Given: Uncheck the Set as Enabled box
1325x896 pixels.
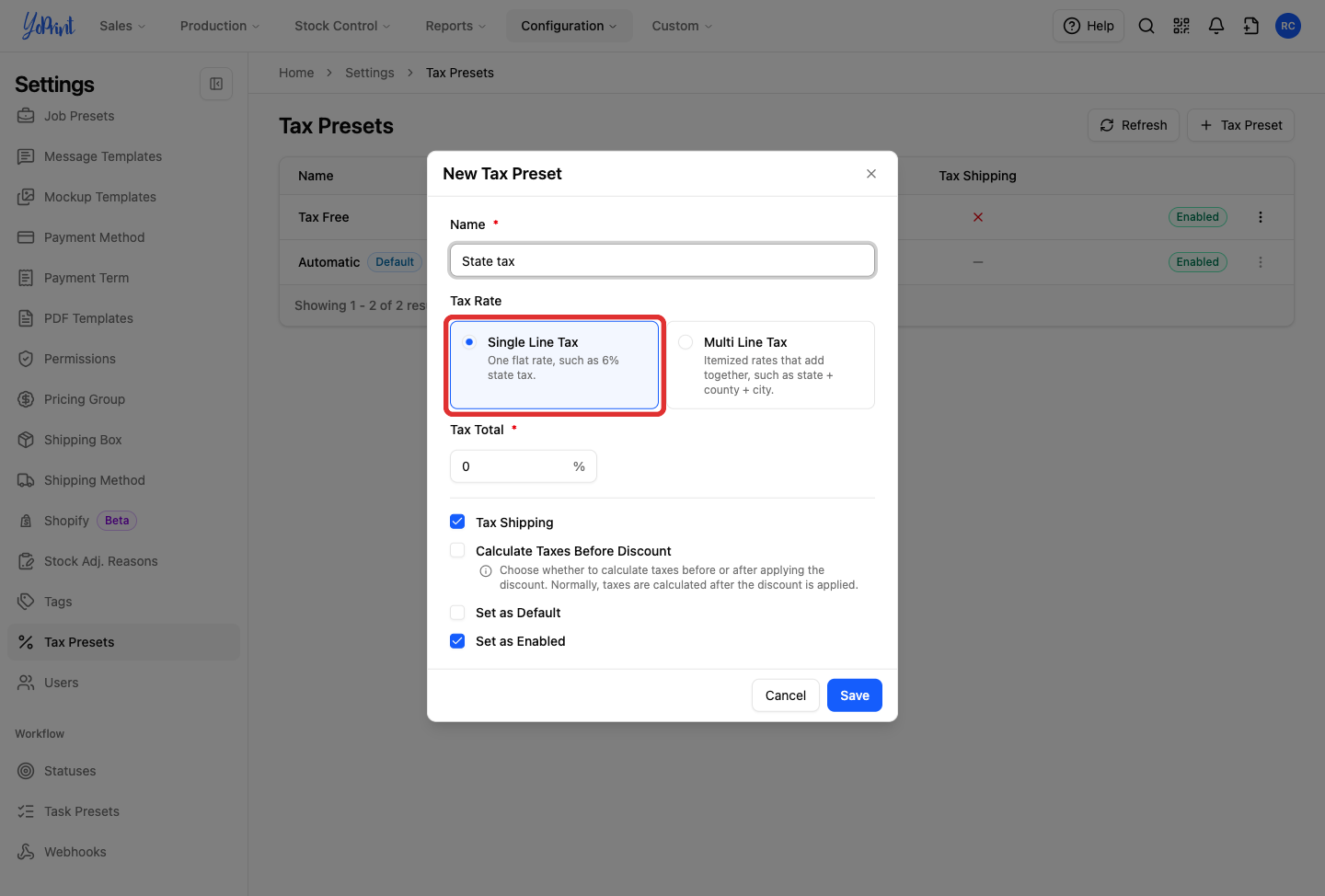Looking at the screenshot, I should tap(457, 641).
